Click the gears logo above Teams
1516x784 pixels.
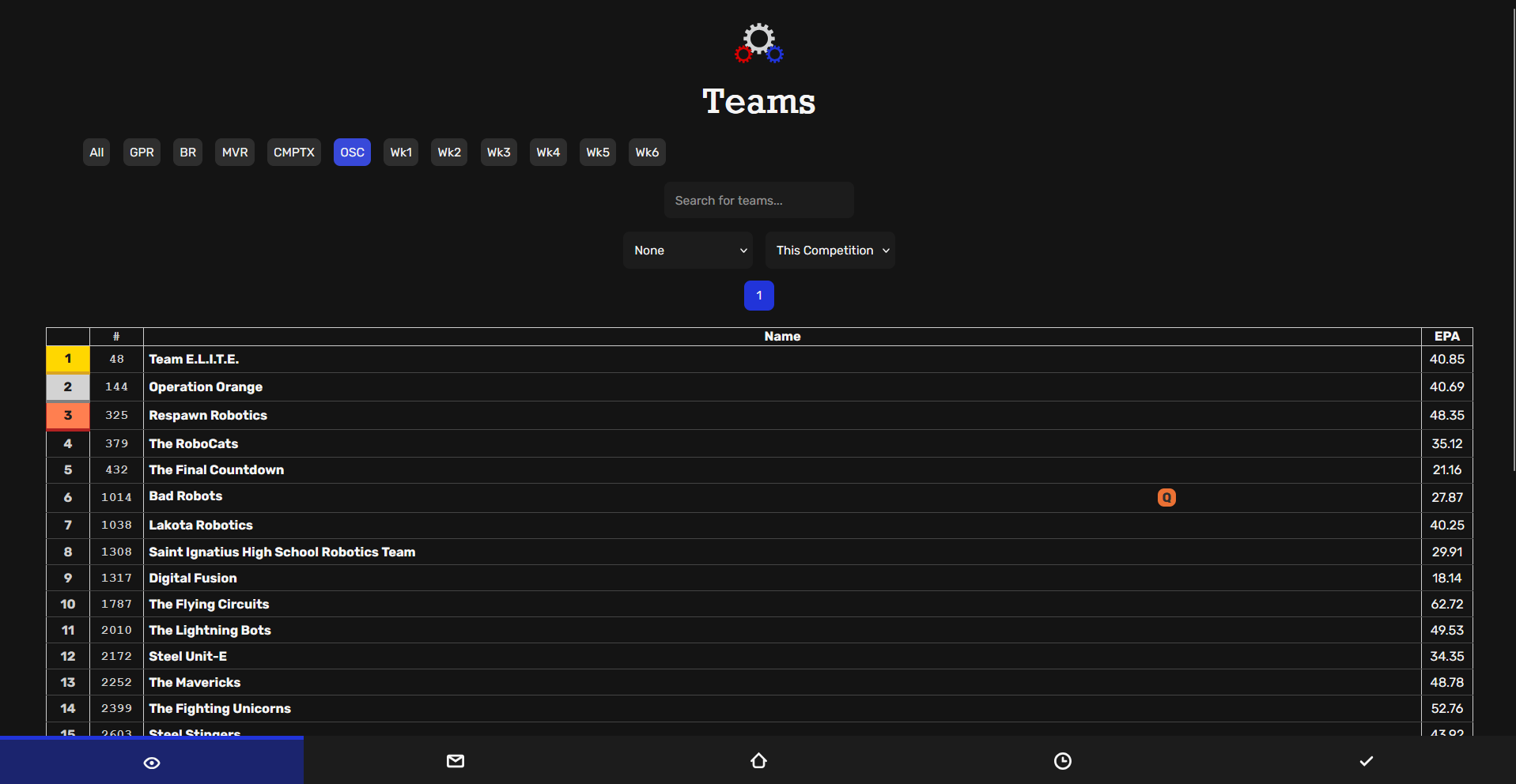(758, 43)
